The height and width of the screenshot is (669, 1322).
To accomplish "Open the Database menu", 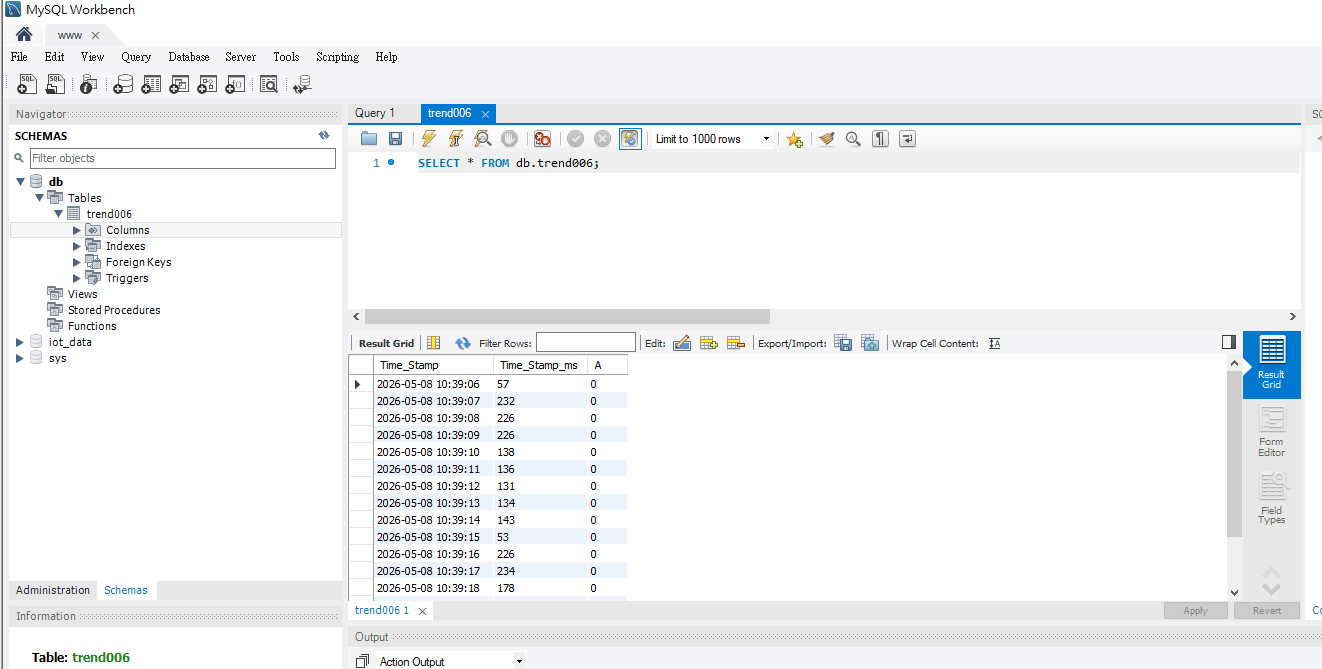I will tap(189, 57).
